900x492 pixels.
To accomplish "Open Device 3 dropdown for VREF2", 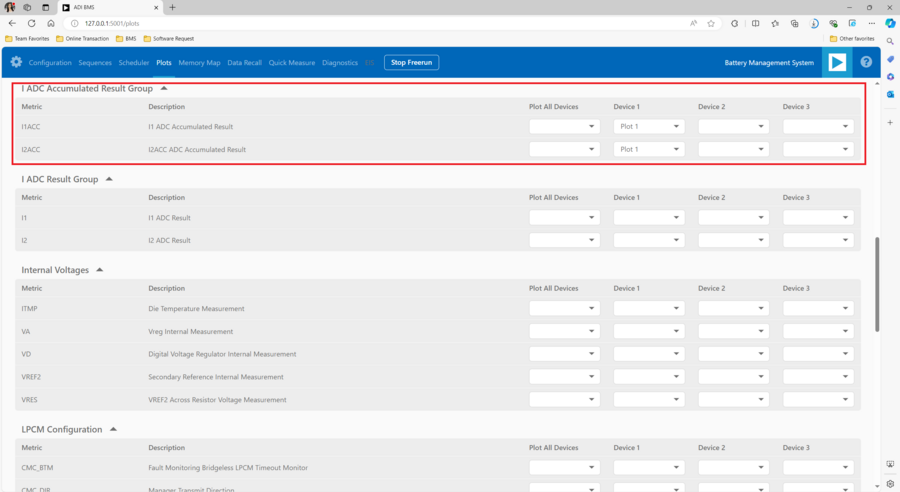I will 818,377.
